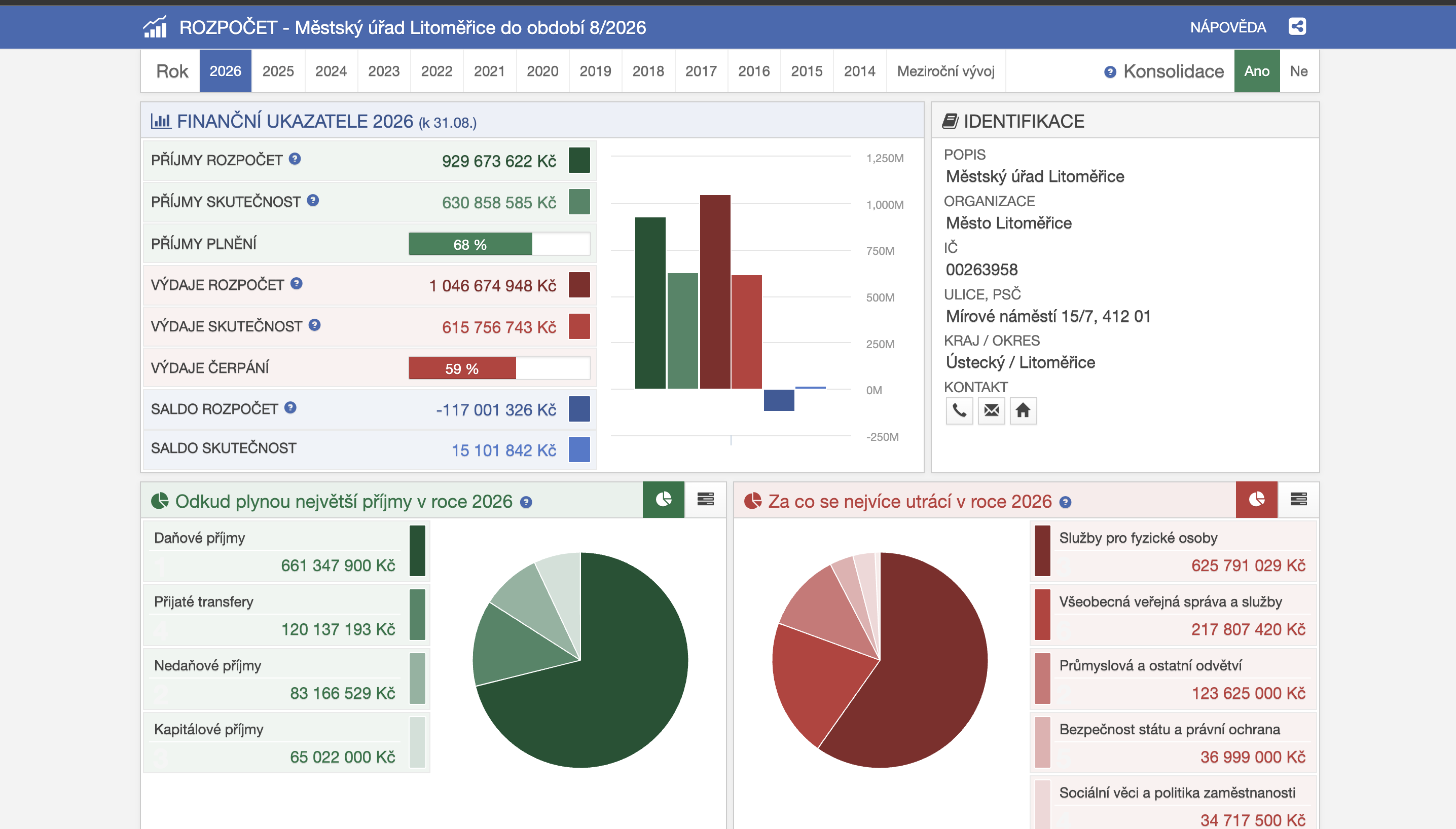The image size is (1456, 829).
Task: Set Konsolidace to Ano
Action: (1257, 71)
